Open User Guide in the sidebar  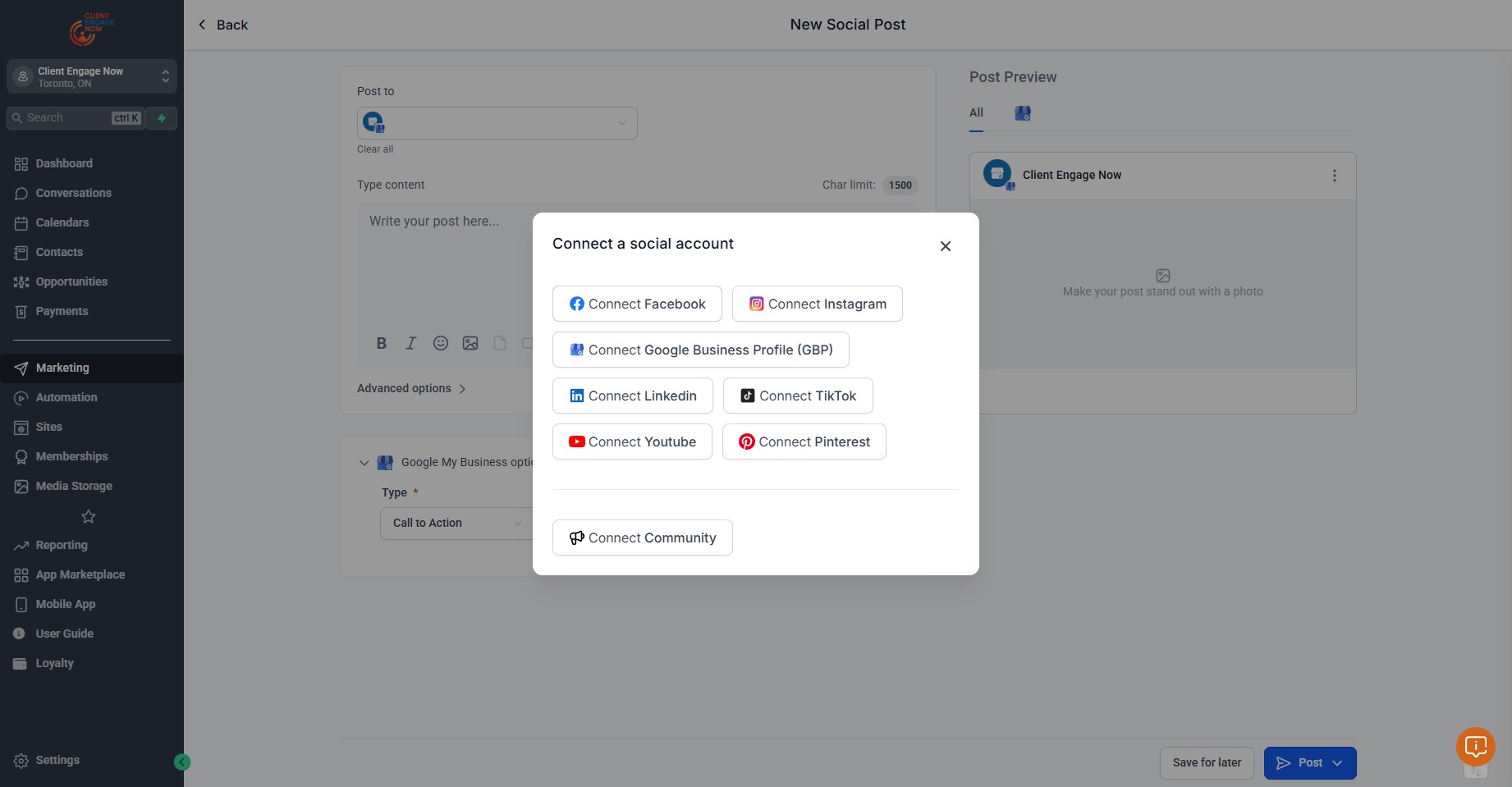92,634
